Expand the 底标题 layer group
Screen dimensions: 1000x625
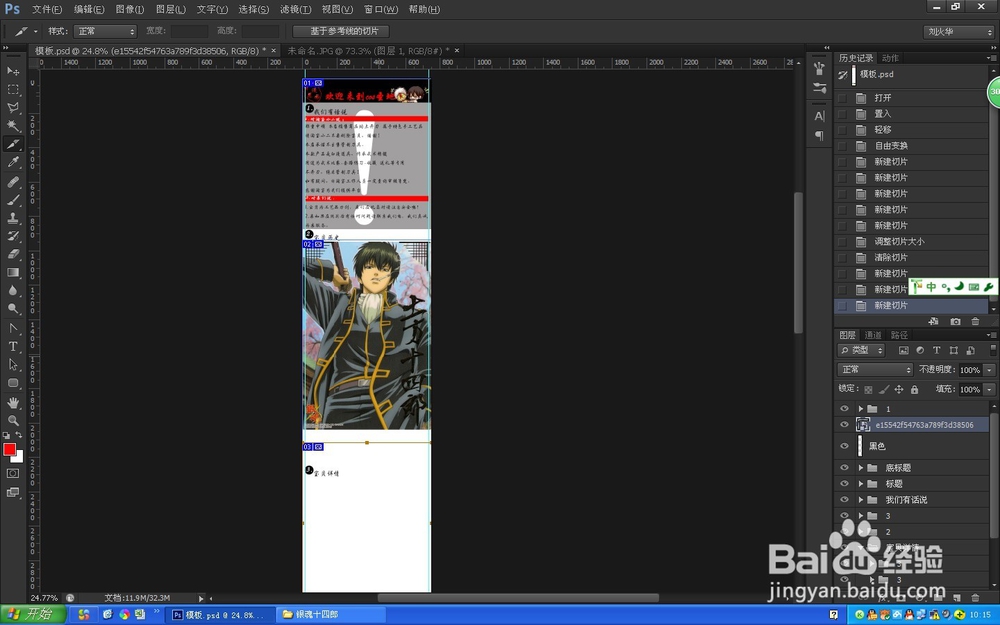[860, 467]
